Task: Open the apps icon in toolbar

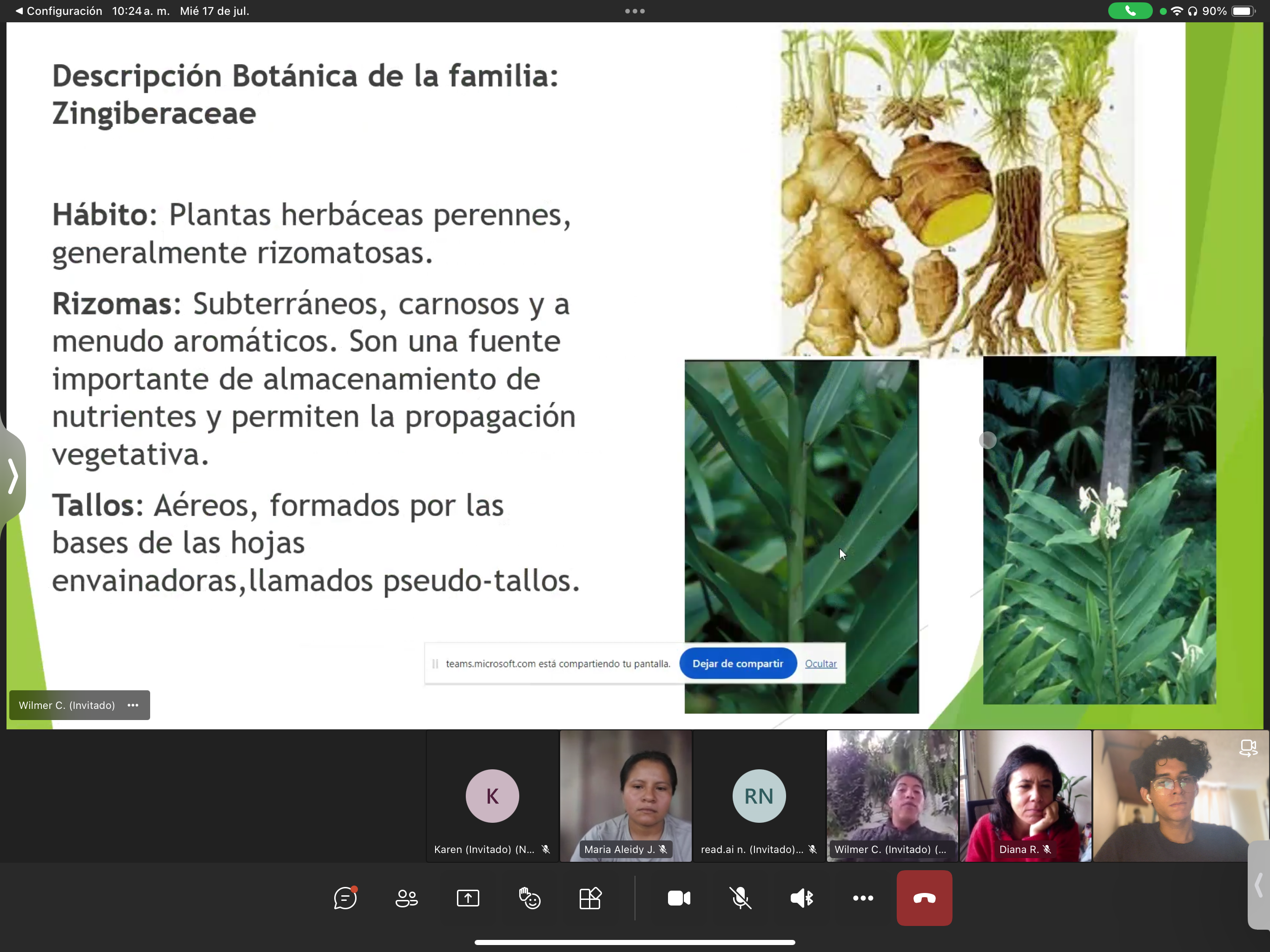Action: [x=590, y=898]
